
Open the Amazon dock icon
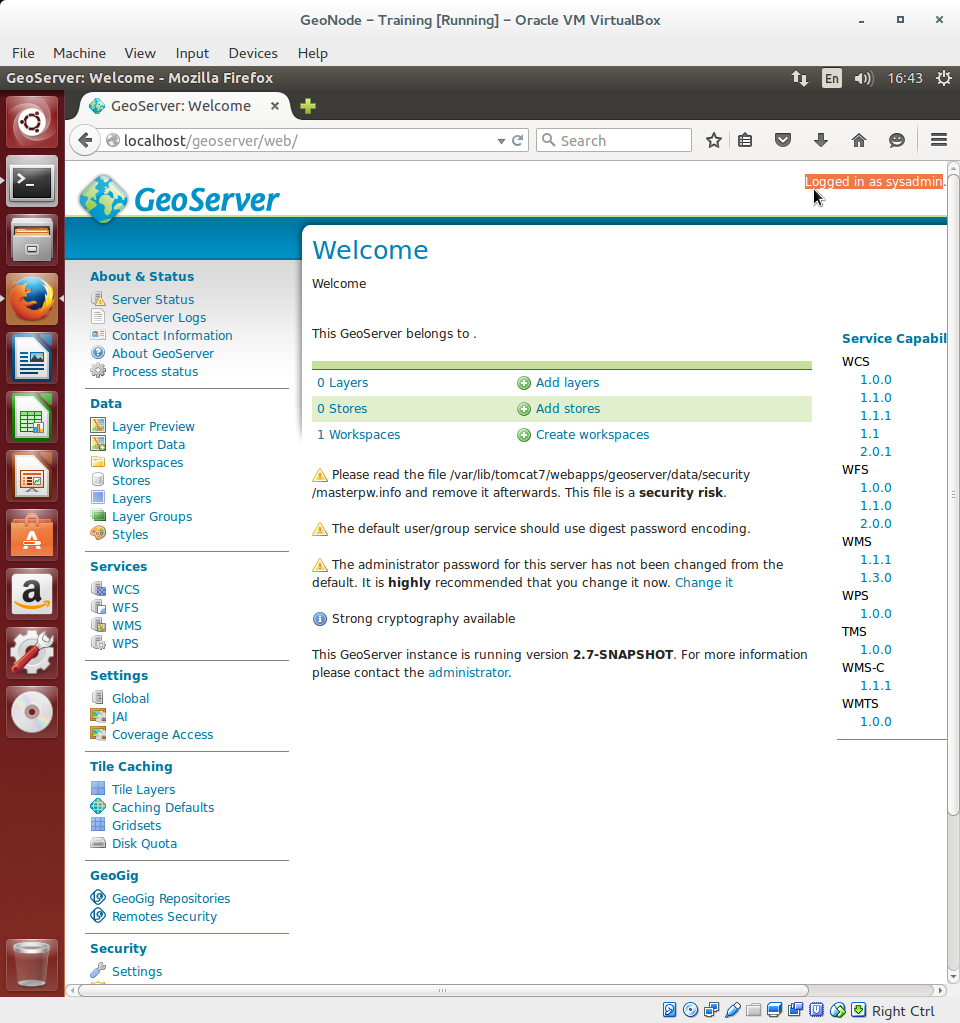click(x=31, y=594)
